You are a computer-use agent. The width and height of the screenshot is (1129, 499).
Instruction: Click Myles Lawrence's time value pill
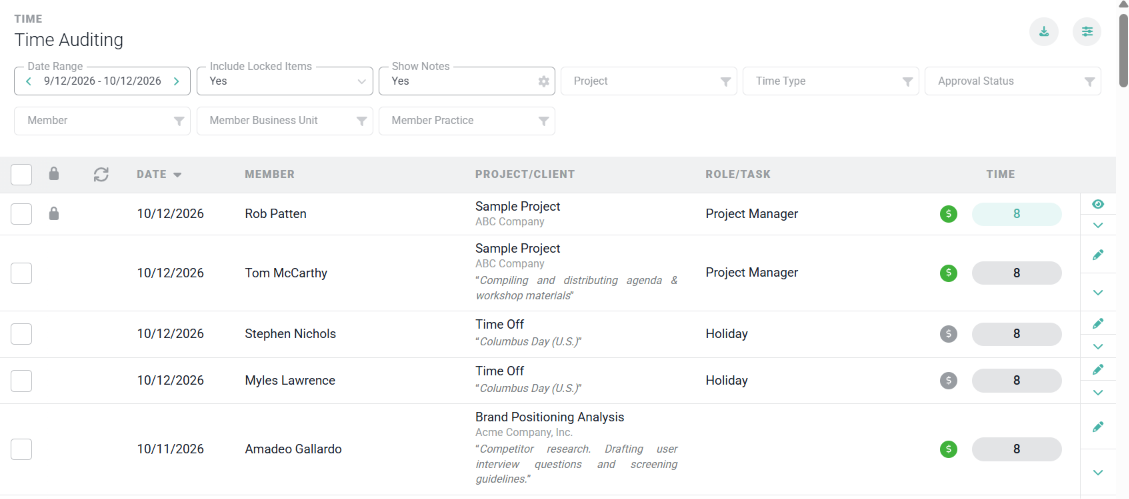point(1017,380)
